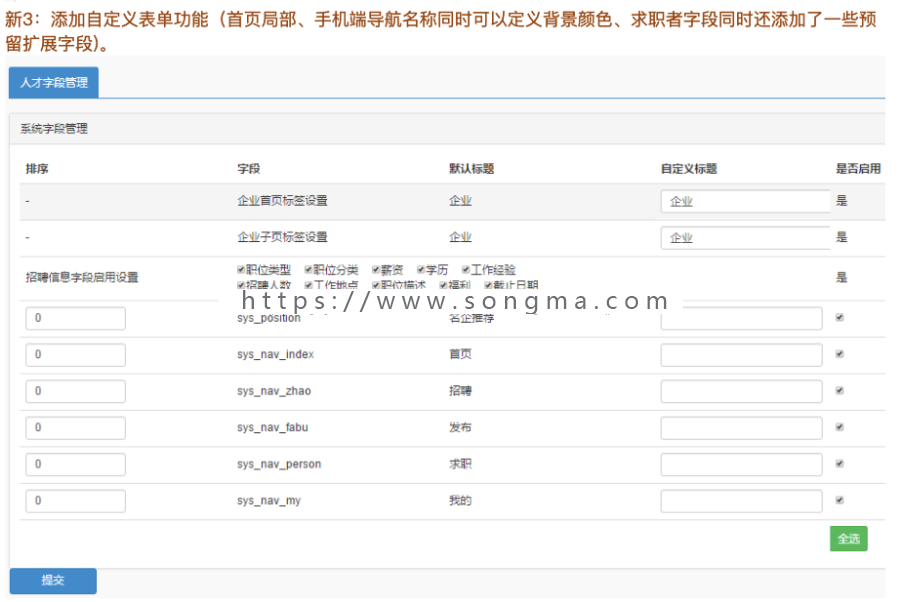Focus sort order field for sys_nav_fabu

pyautogui.click(x=75, y=428)
